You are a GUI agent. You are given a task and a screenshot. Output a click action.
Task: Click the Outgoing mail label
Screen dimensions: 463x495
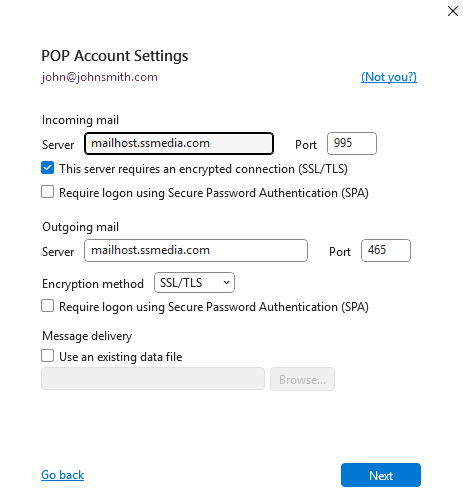(x=80, y=227)
